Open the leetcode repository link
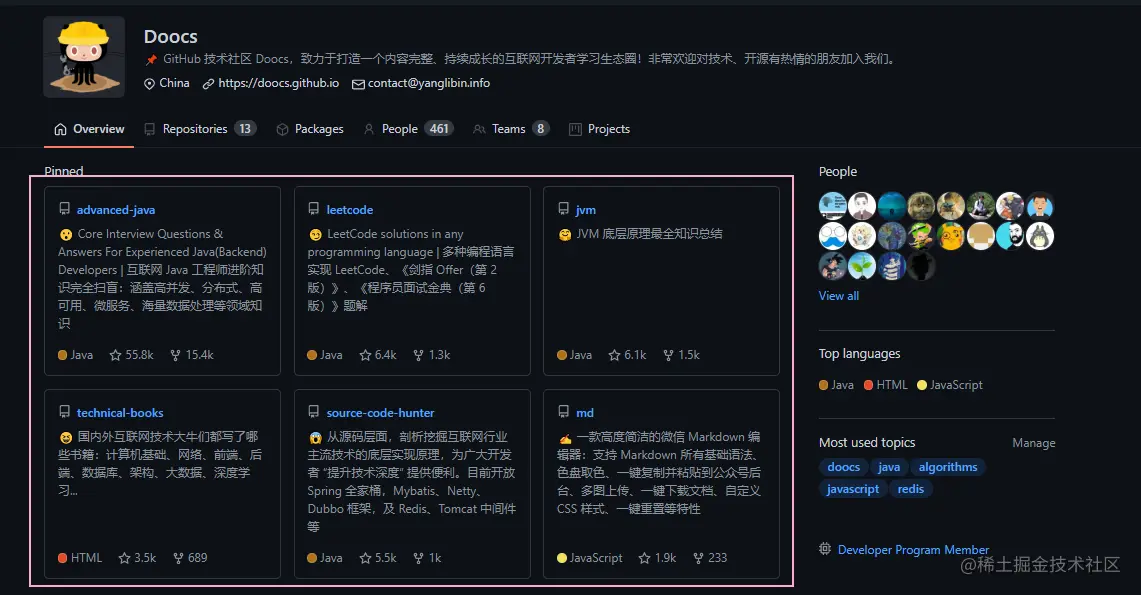1141x595 pixels. tap(349, 209)
